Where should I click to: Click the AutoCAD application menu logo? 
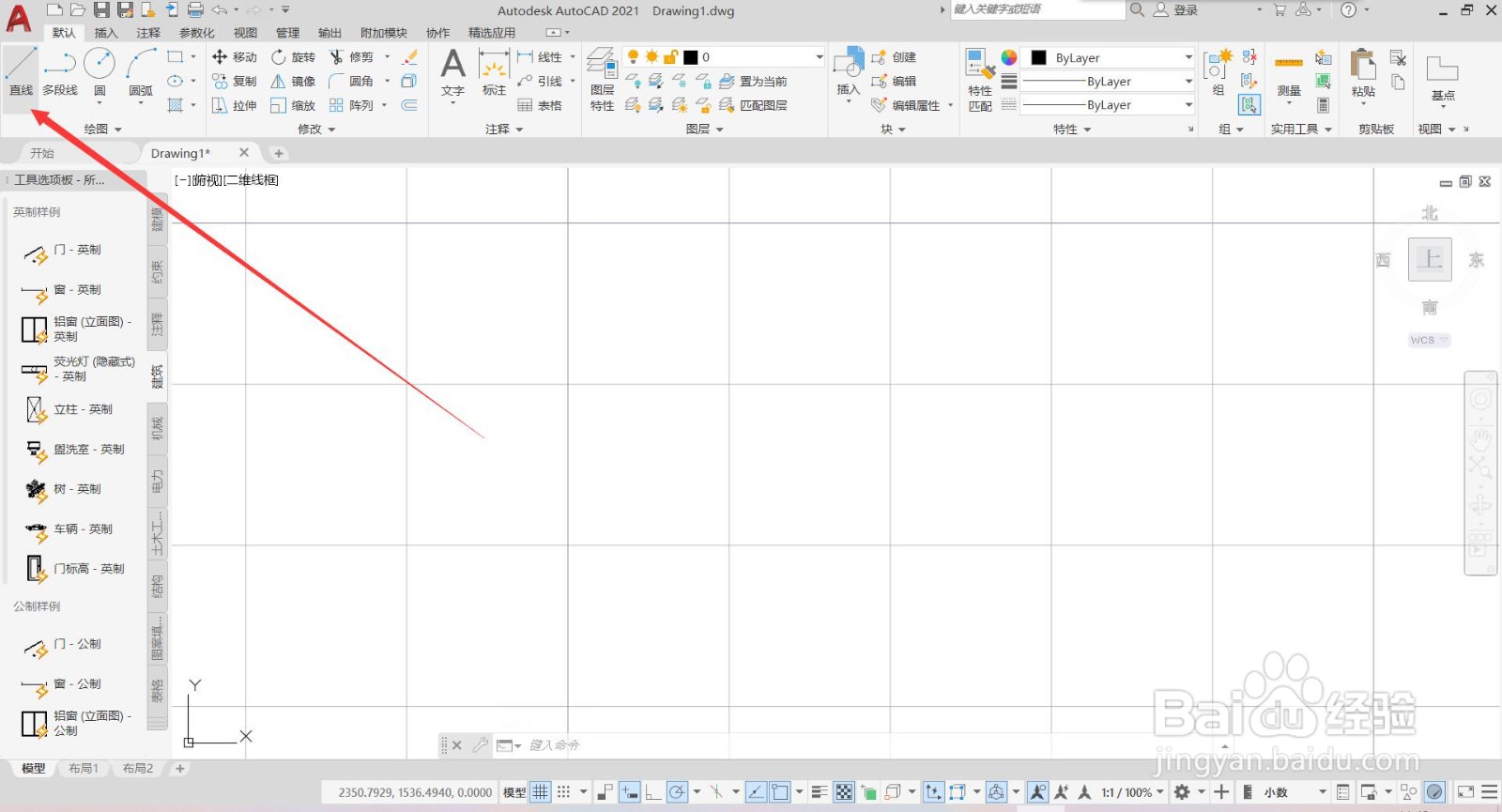[19, 17]
